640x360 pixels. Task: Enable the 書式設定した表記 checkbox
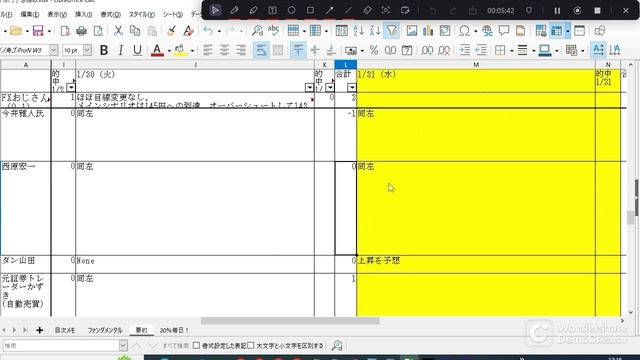[x=196, y=346]
